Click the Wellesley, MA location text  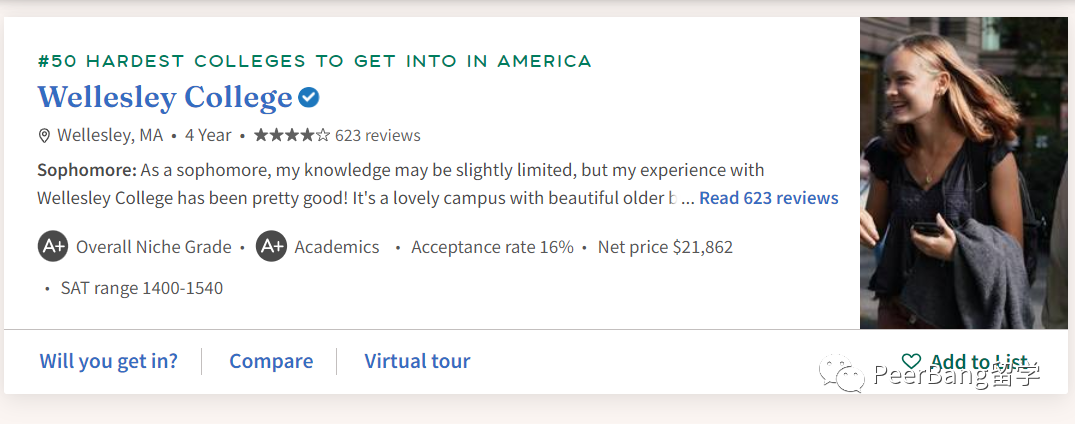pos(110,135)
